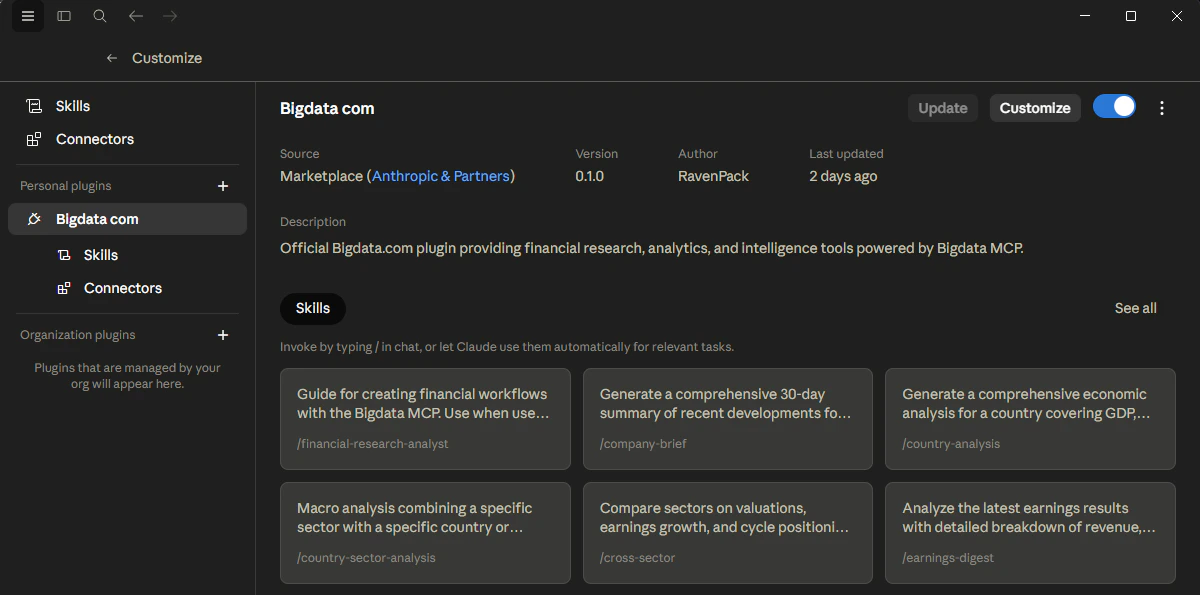This screenshot has width=1200, height=595.
Task: Click Skills icon under Bigdata com
Action: click(x=64, y=255)
